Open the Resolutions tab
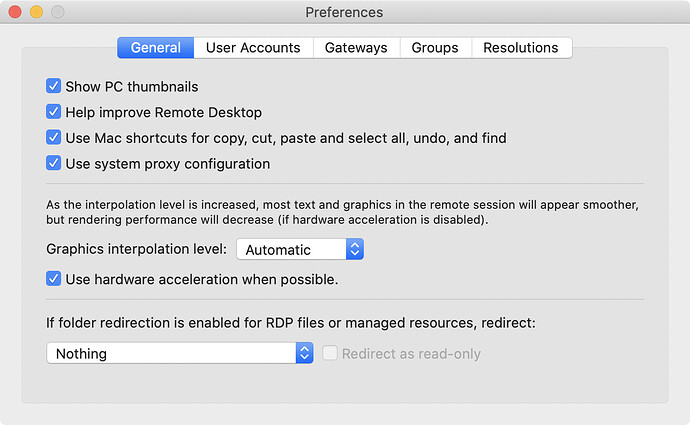The height and width of the screenshot is (425, 690). pyautogui.click(x=520, y=48)
